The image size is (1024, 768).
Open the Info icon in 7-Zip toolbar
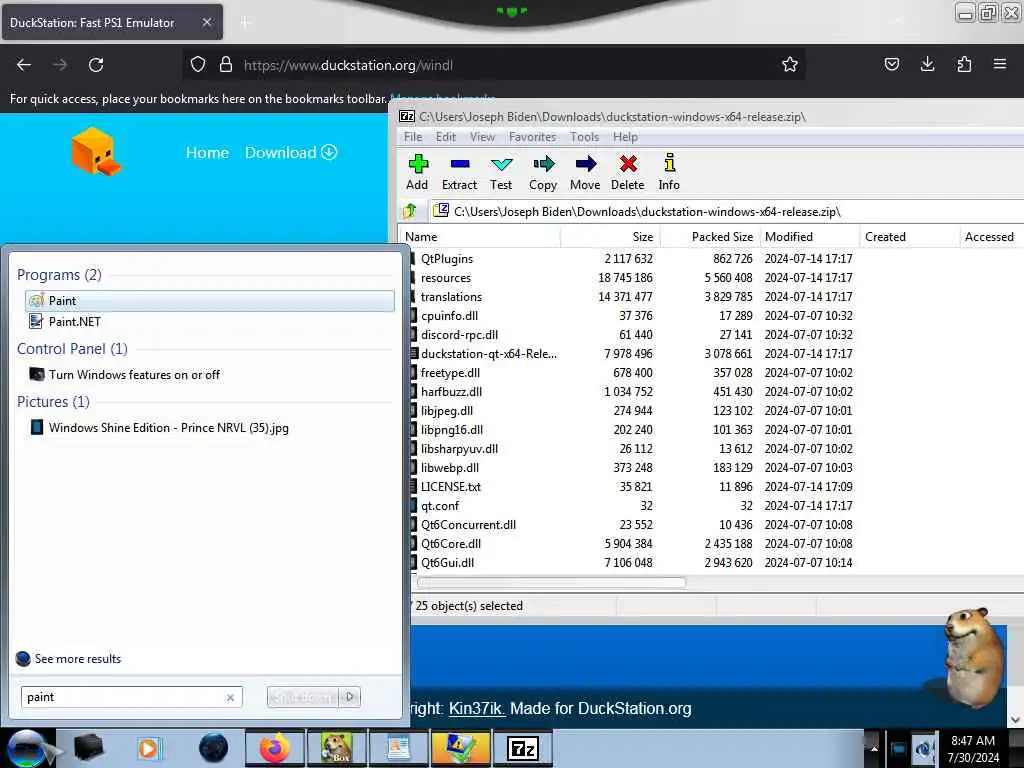(x=669, y=172)
